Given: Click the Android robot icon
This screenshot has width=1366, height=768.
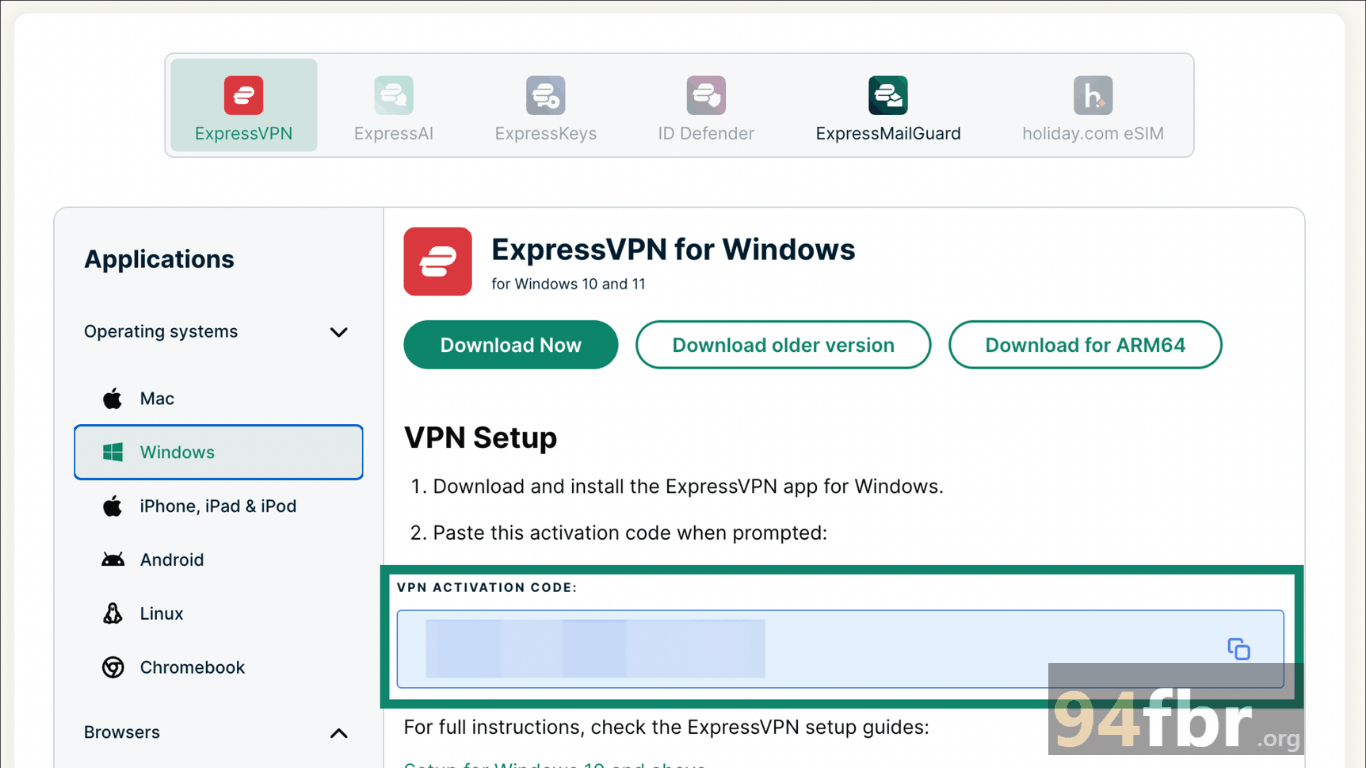Looking at the screenshot, I should click(x=113, y=560).
